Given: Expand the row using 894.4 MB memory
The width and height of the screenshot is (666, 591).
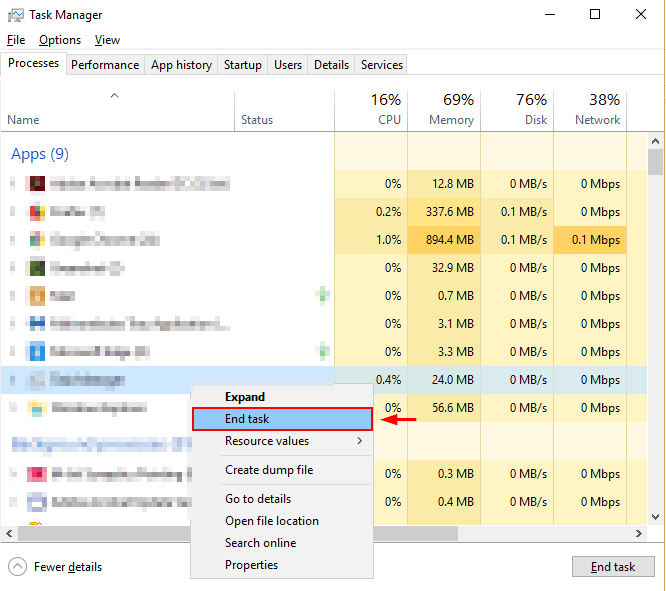Looking at the screenshot, I should (x=13, y=240).
